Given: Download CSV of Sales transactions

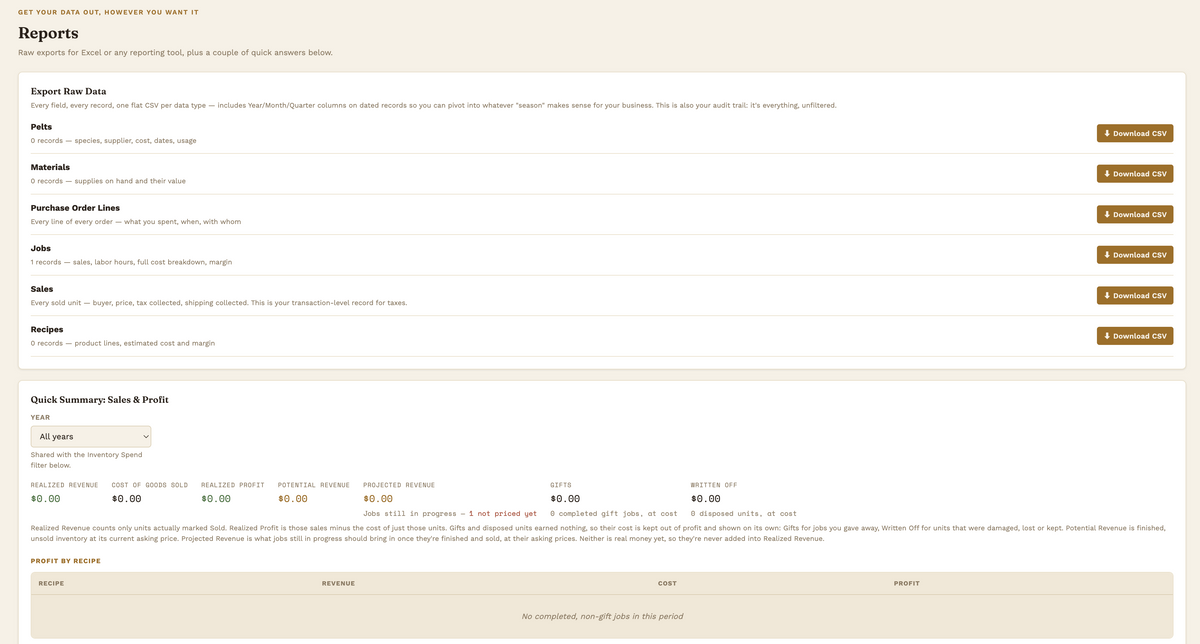Looking at the screenshot, I should pos(1135,295).
